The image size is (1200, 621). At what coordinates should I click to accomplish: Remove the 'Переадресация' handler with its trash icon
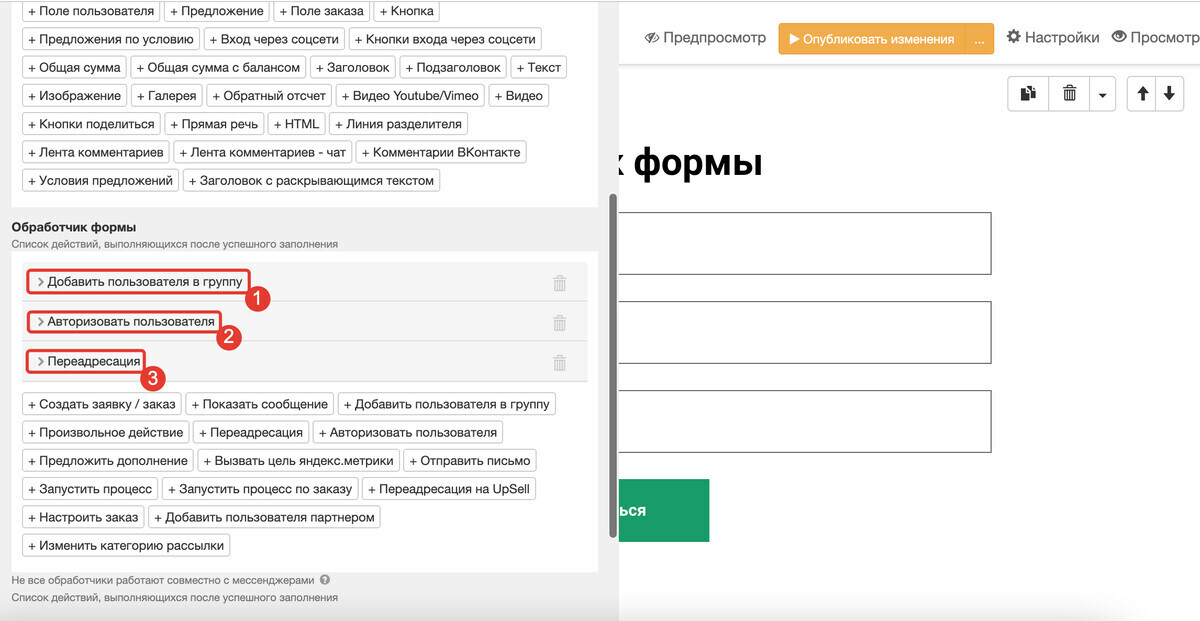pyautogui.click(x=560, y=363)
